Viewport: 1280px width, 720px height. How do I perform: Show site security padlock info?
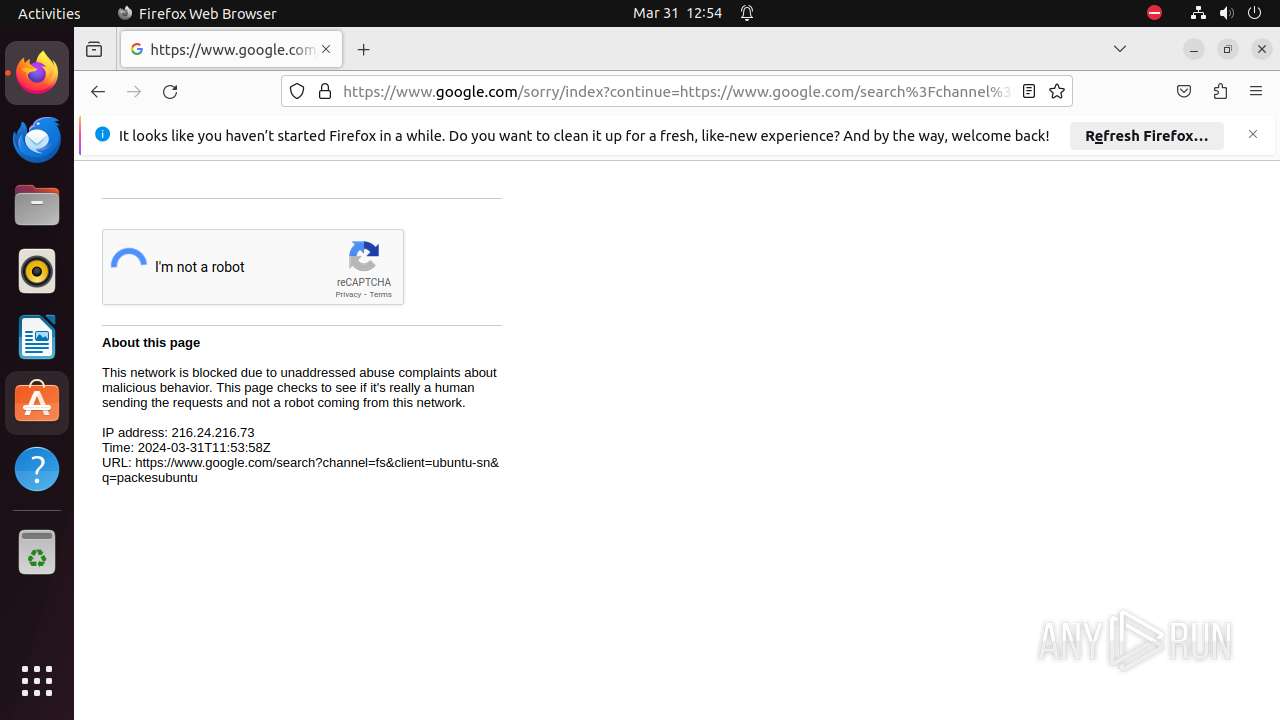(324, 91)
